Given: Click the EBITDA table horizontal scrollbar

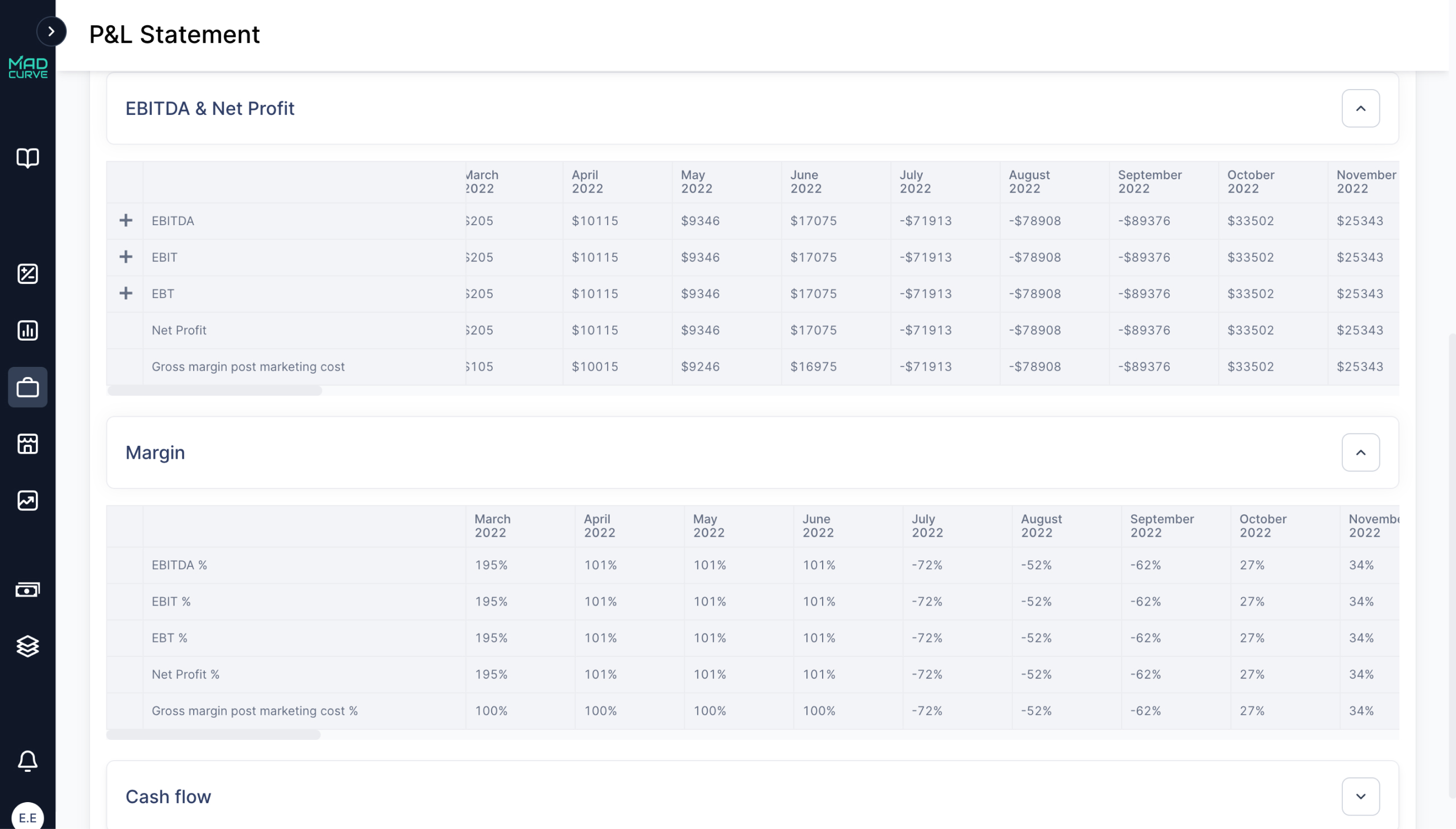Looking at the screenshot, I should [214, 390].
